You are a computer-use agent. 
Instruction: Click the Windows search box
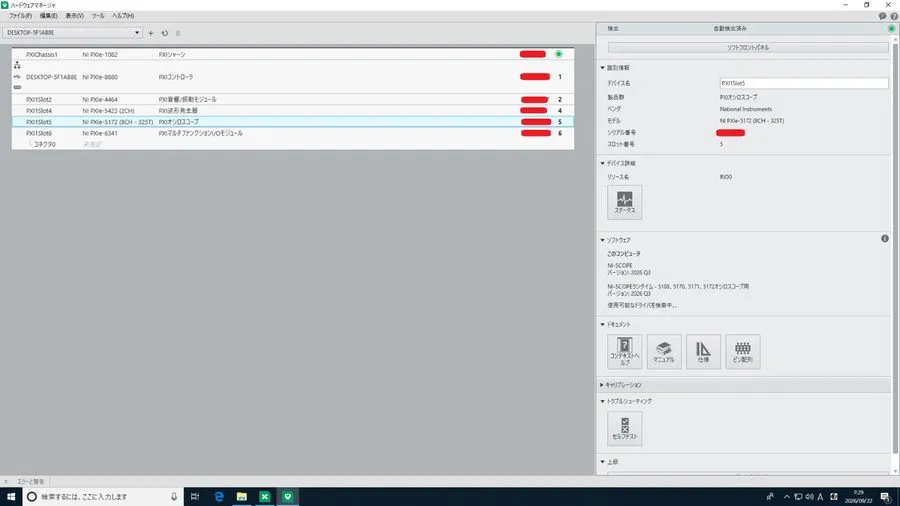(103, 496)
